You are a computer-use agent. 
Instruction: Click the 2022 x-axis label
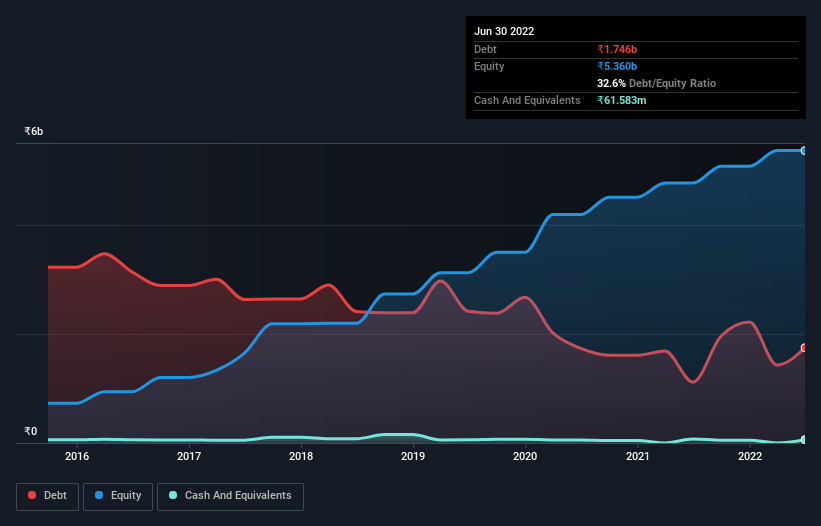(750, 456)
